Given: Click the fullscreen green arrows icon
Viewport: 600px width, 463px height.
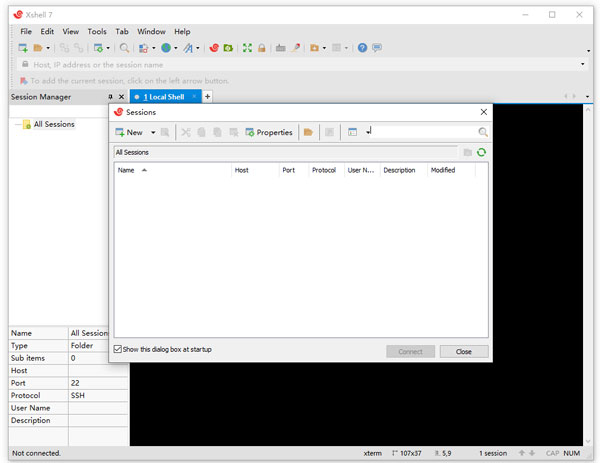Looking at the screenshot, I should 246,48.
